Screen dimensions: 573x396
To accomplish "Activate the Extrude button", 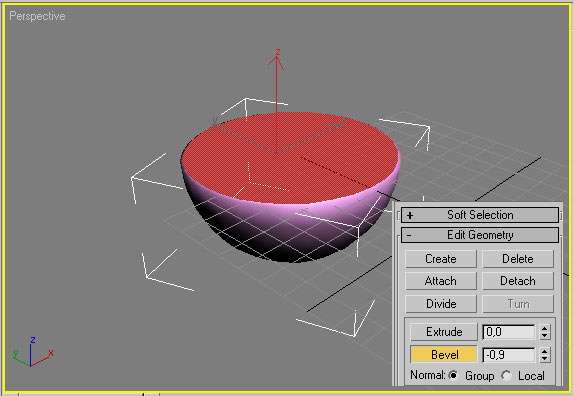I will tap(444, 332).
